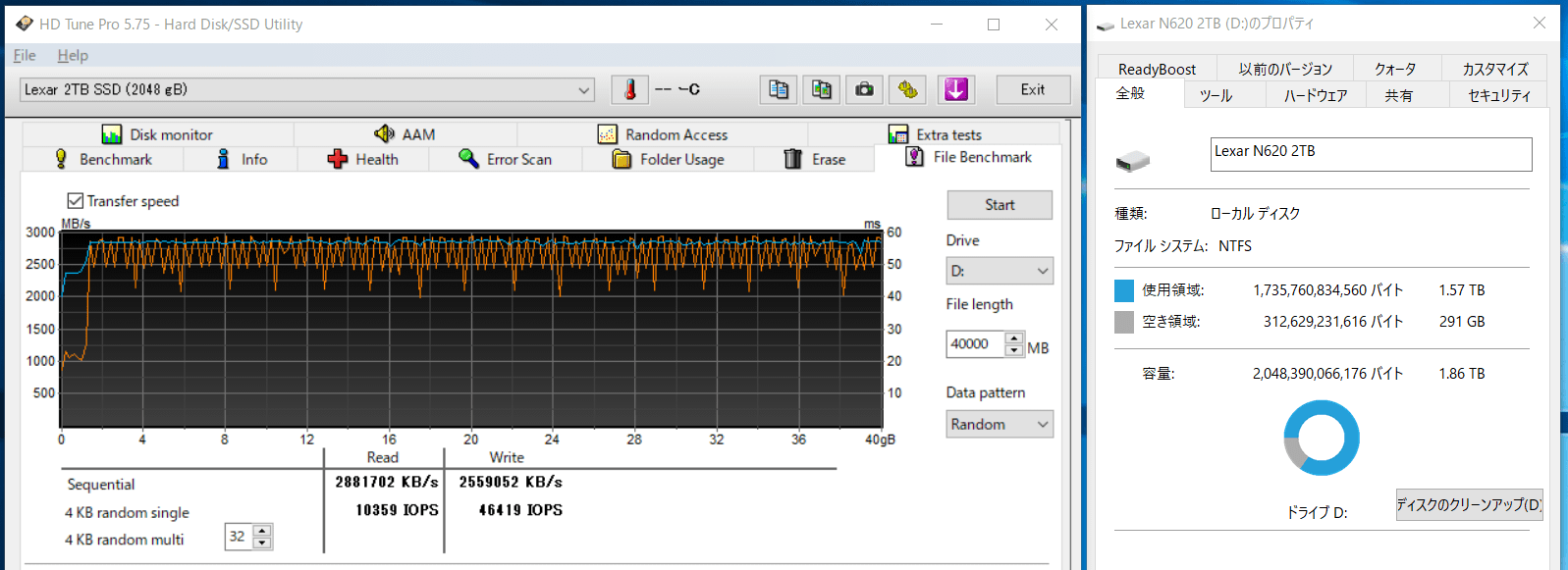Viewport: 1568px width, 570px height.
Task: Click the Disk monitor tab icon
Action: [x=112, y=134]
